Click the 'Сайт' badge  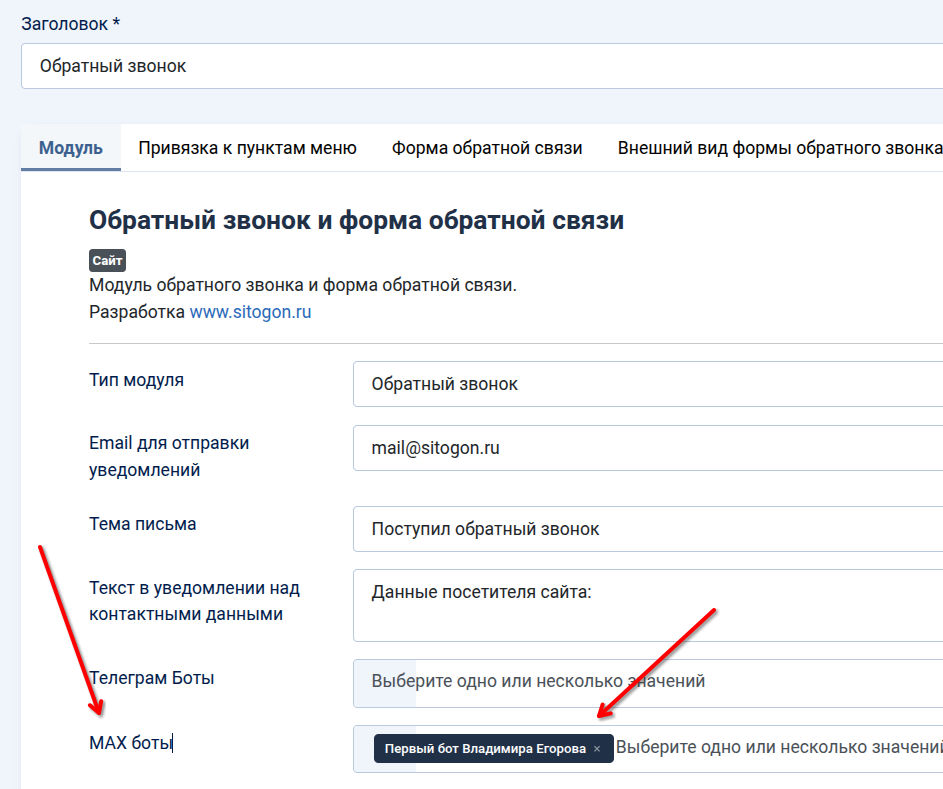[x=107, y=260]
